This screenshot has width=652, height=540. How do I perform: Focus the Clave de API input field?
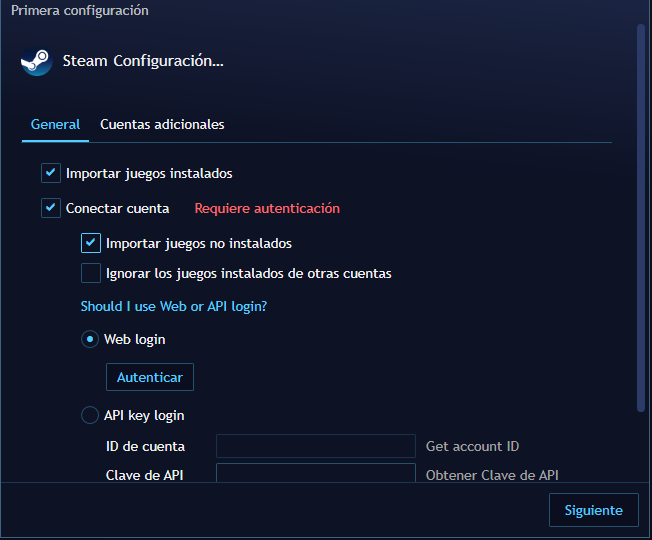316,473
